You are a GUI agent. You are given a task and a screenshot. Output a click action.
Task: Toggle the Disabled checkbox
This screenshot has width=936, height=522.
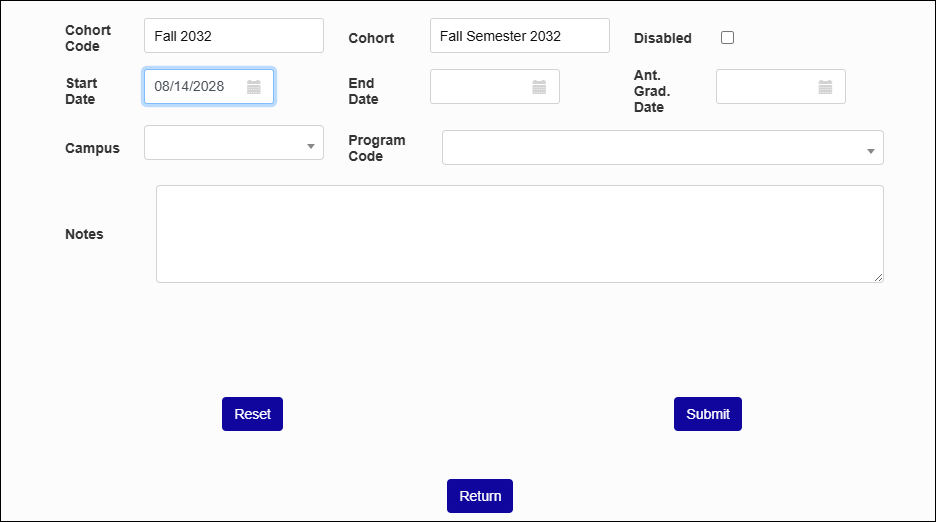pyautogui.click(x=727, y=38)
